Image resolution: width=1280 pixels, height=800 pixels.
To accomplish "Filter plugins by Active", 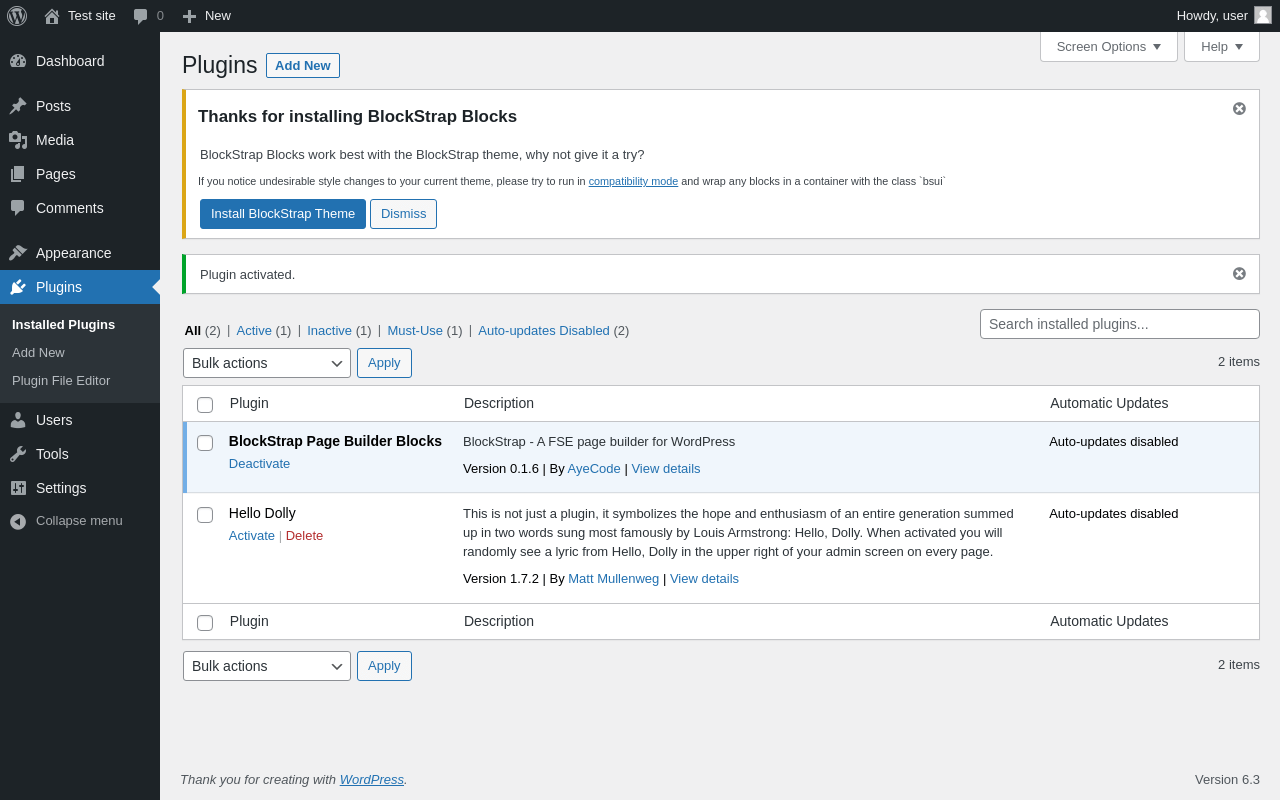I will pyautogui.click(x=254, y=331).
